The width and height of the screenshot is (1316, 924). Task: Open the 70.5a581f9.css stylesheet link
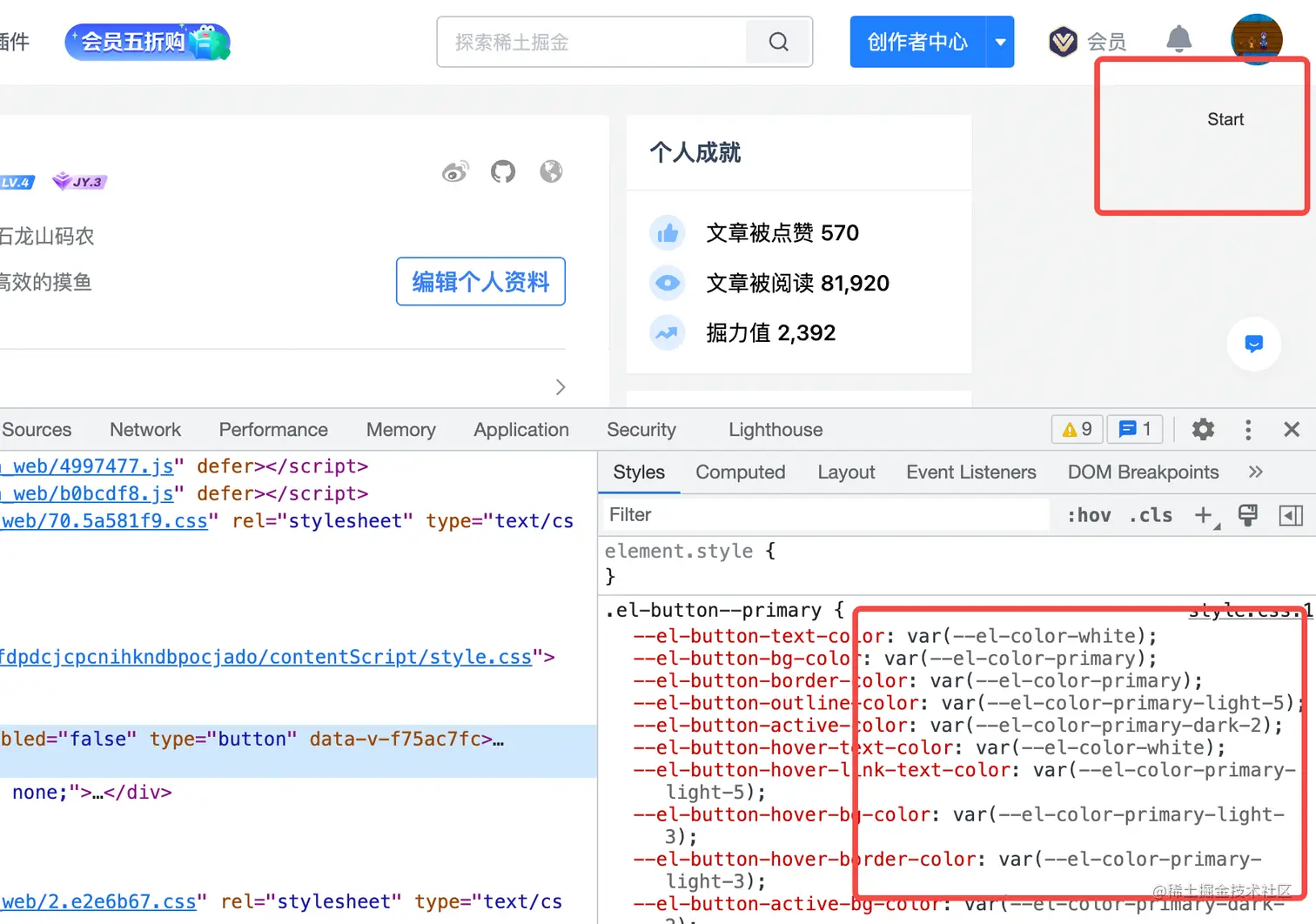click(104, 520)
